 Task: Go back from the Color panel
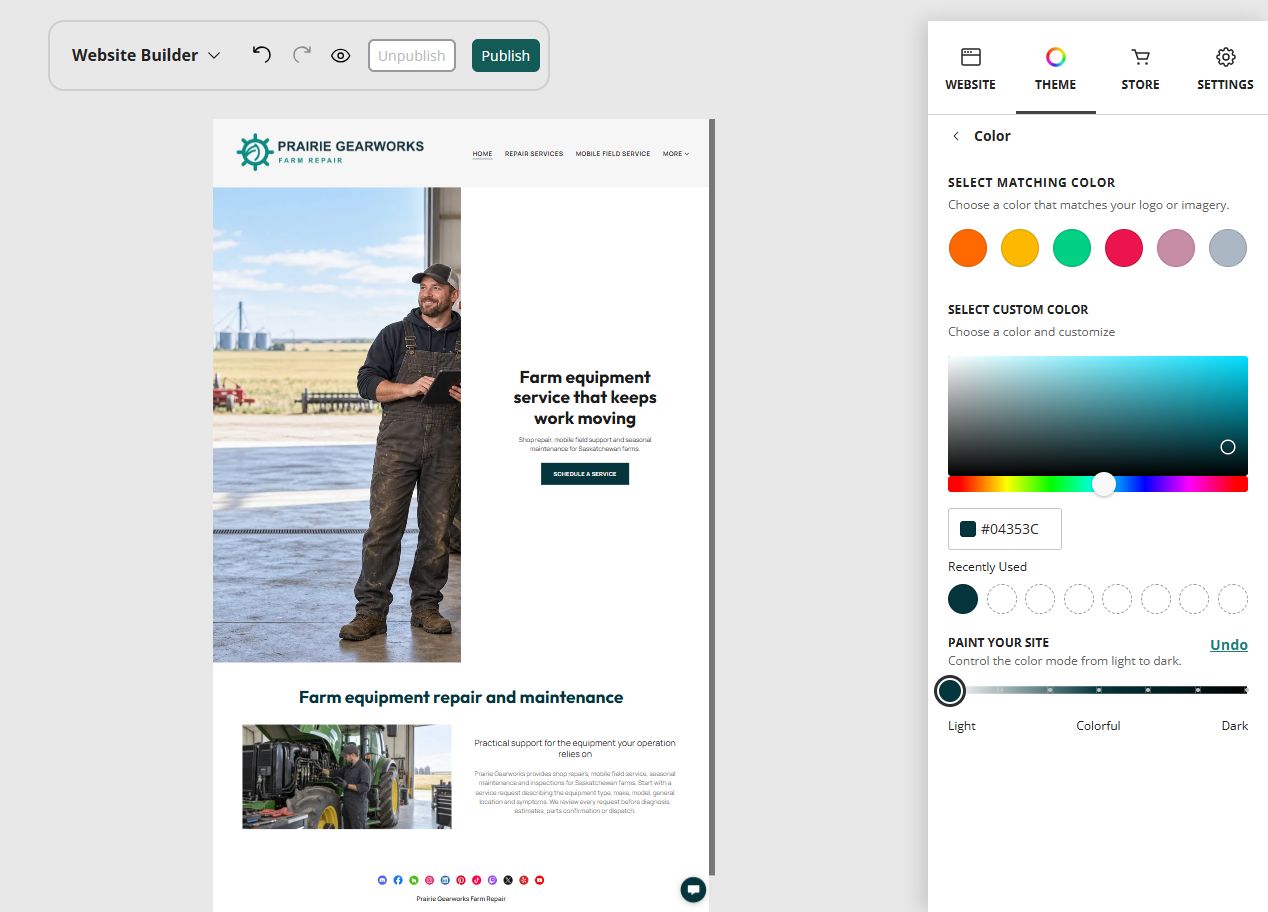pyautogui.click(x=956, y=136)
